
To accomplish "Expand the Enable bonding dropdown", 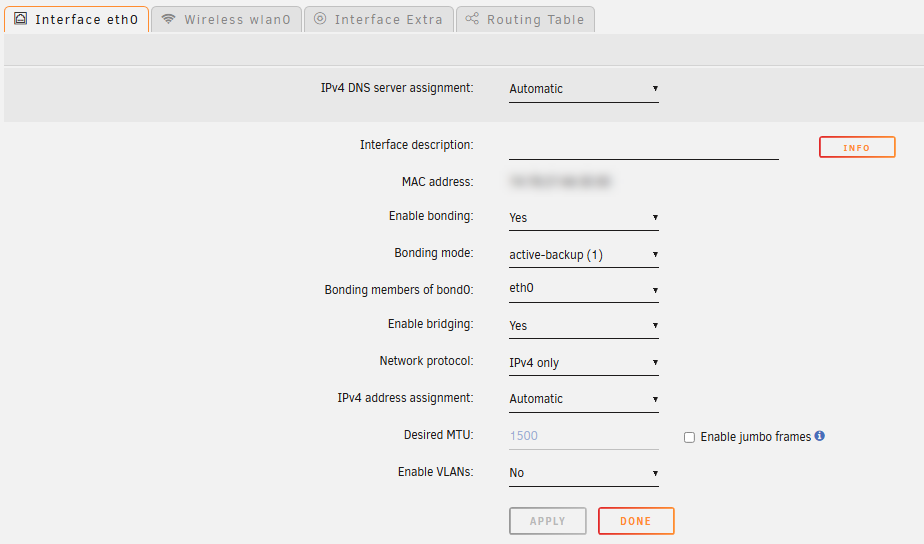I will pyautogui.click(x=583, y=218).
